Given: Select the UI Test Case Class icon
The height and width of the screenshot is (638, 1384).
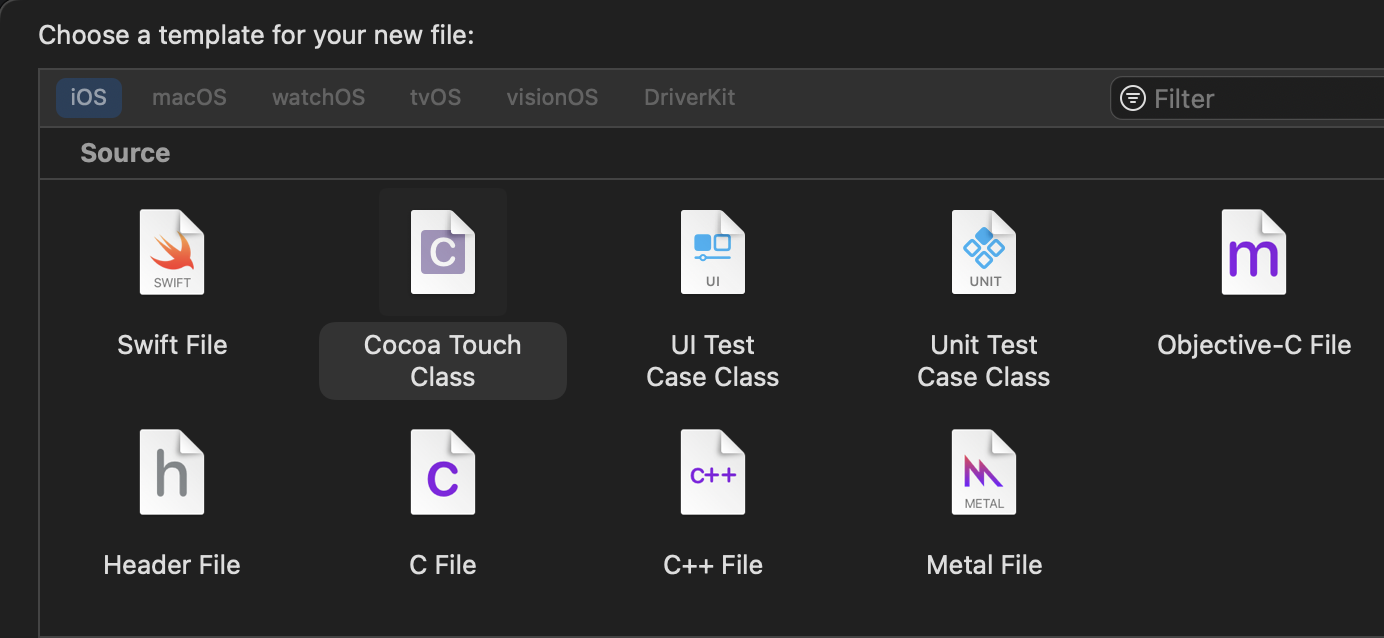Looking at the screenshot, I should coord(713,252).
